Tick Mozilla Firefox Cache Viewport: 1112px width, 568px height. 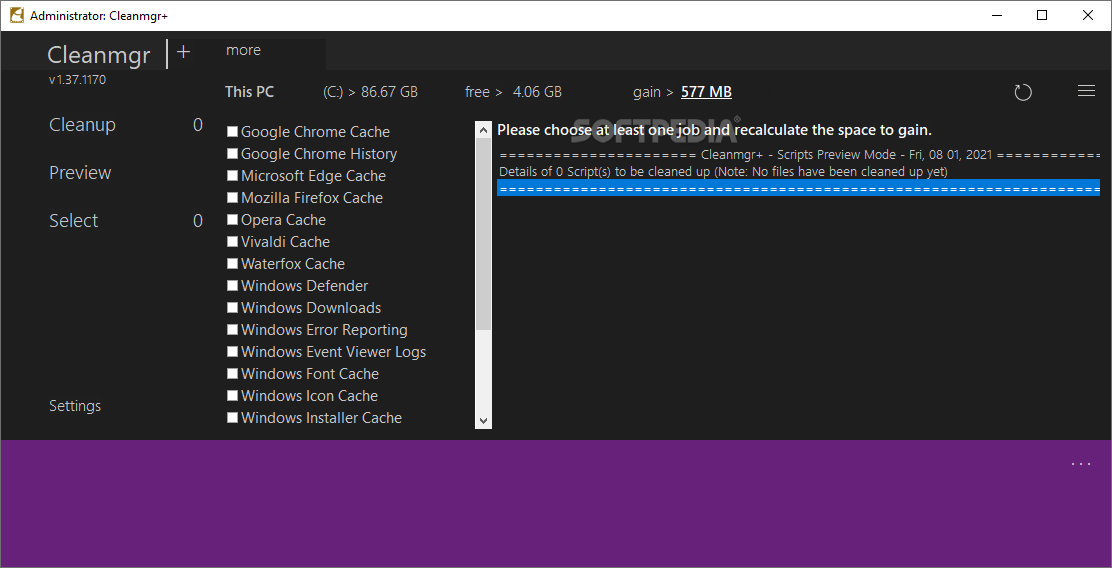pyautogui.click(x=232, y=197)
